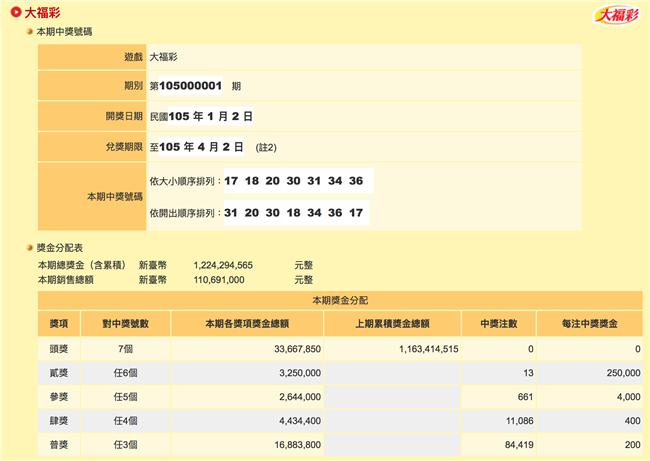This screenshot has height=461, width=650.
Task: Select the period number 105000001
Action: coord(190,86)
